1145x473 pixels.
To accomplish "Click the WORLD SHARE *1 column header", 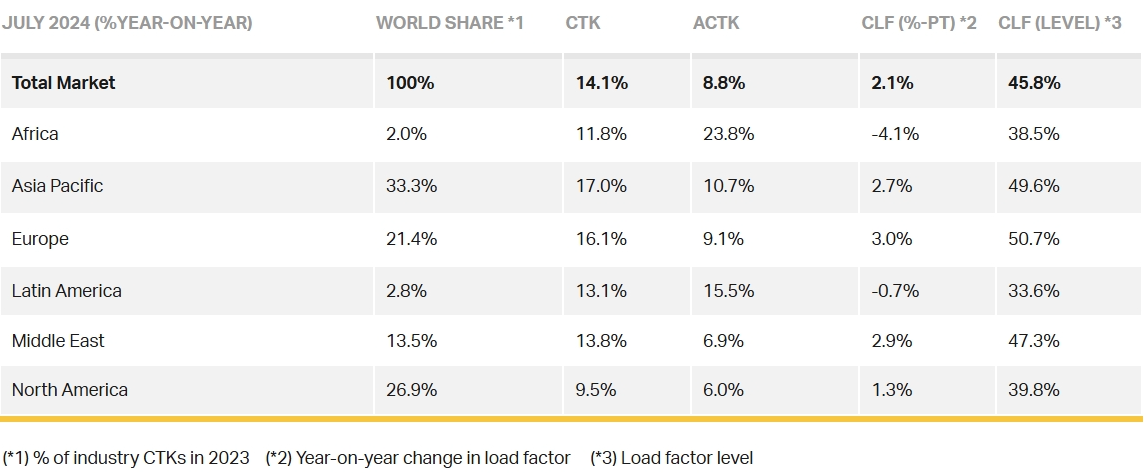I will pos(450,23).
